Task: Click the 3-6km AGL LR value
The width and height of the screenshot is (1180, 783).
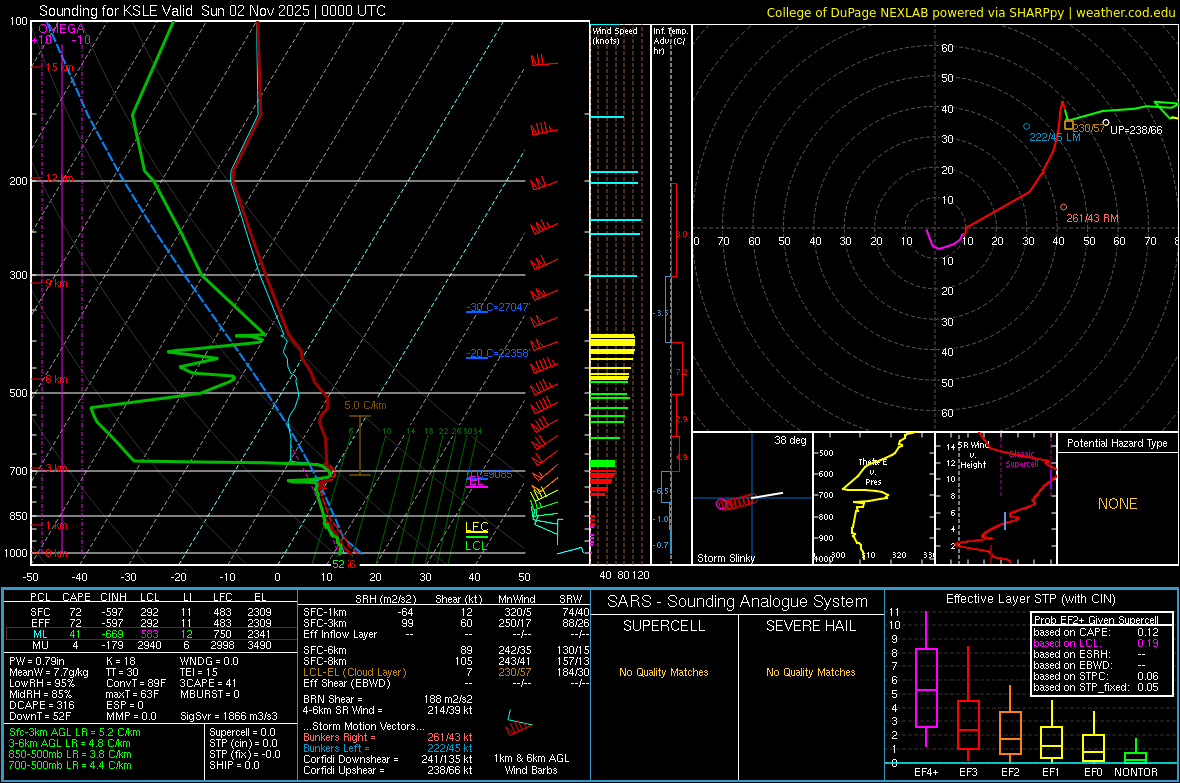Action: 70,743
